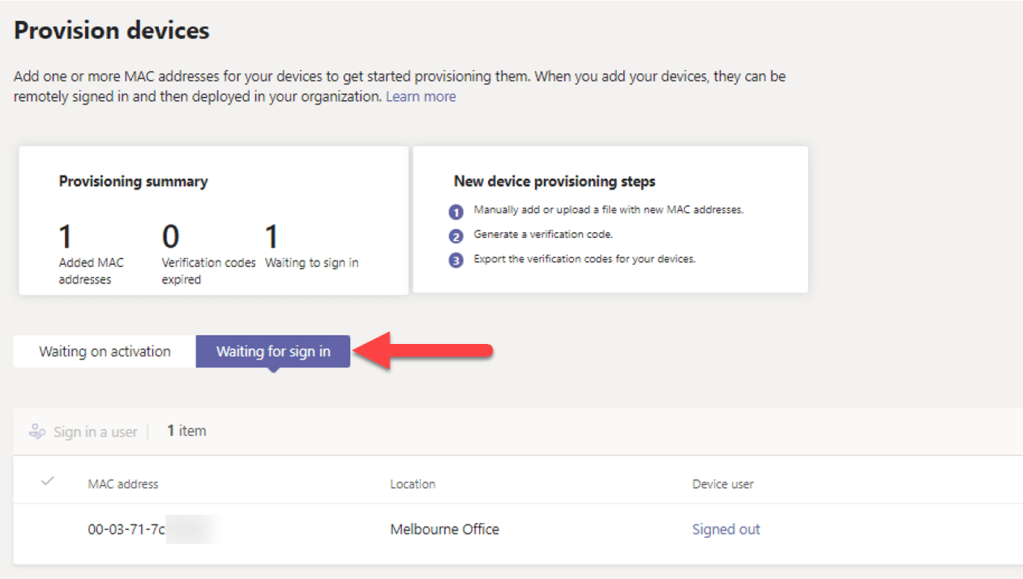Viewport: 1023px width, 579px height.
Task: Click the Melbourne Office location cell
Action: pyautogui.click(x=444, y=529)
